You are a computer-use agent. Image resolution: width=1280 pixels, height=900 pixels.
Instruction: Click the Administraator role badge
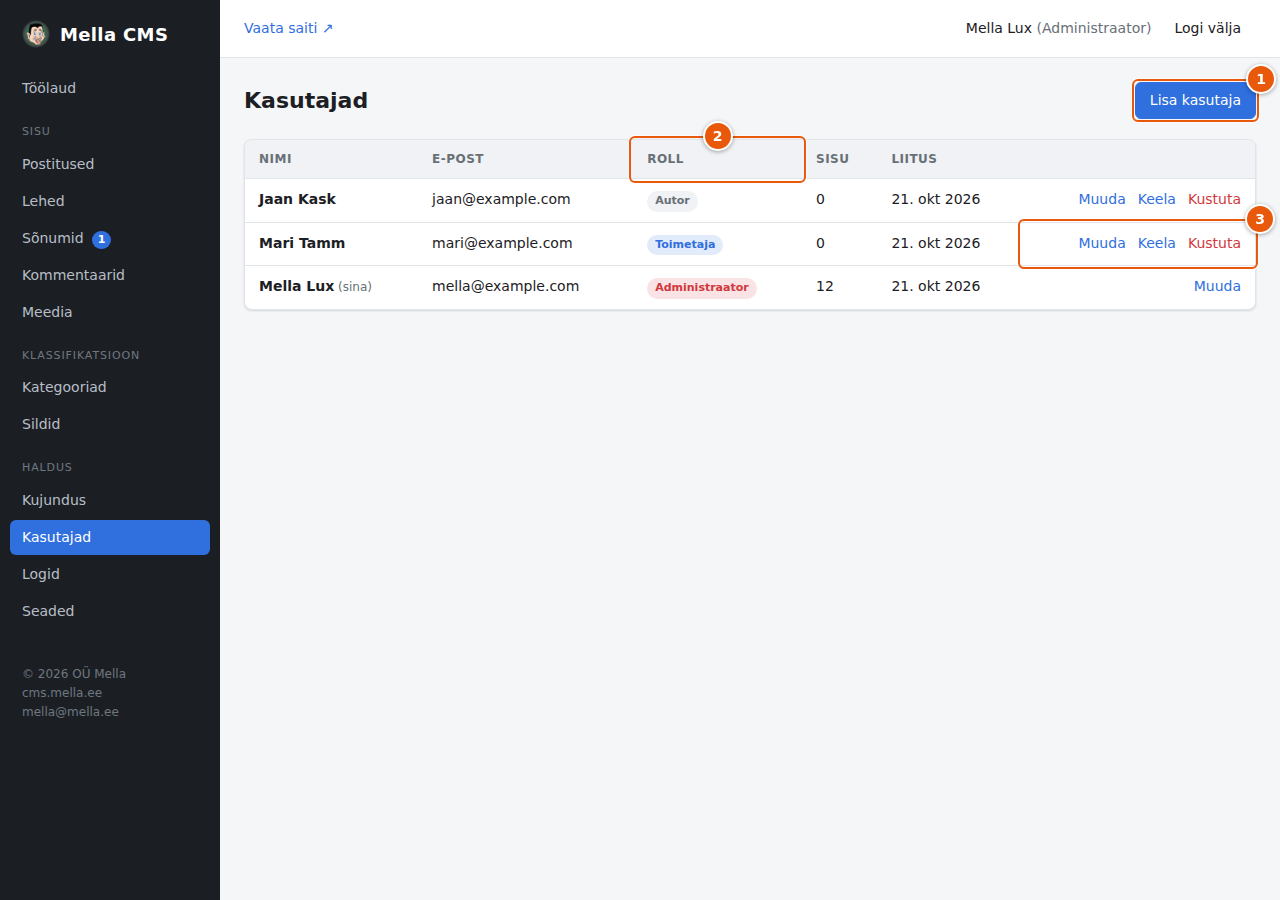click(x=702, y=287)
